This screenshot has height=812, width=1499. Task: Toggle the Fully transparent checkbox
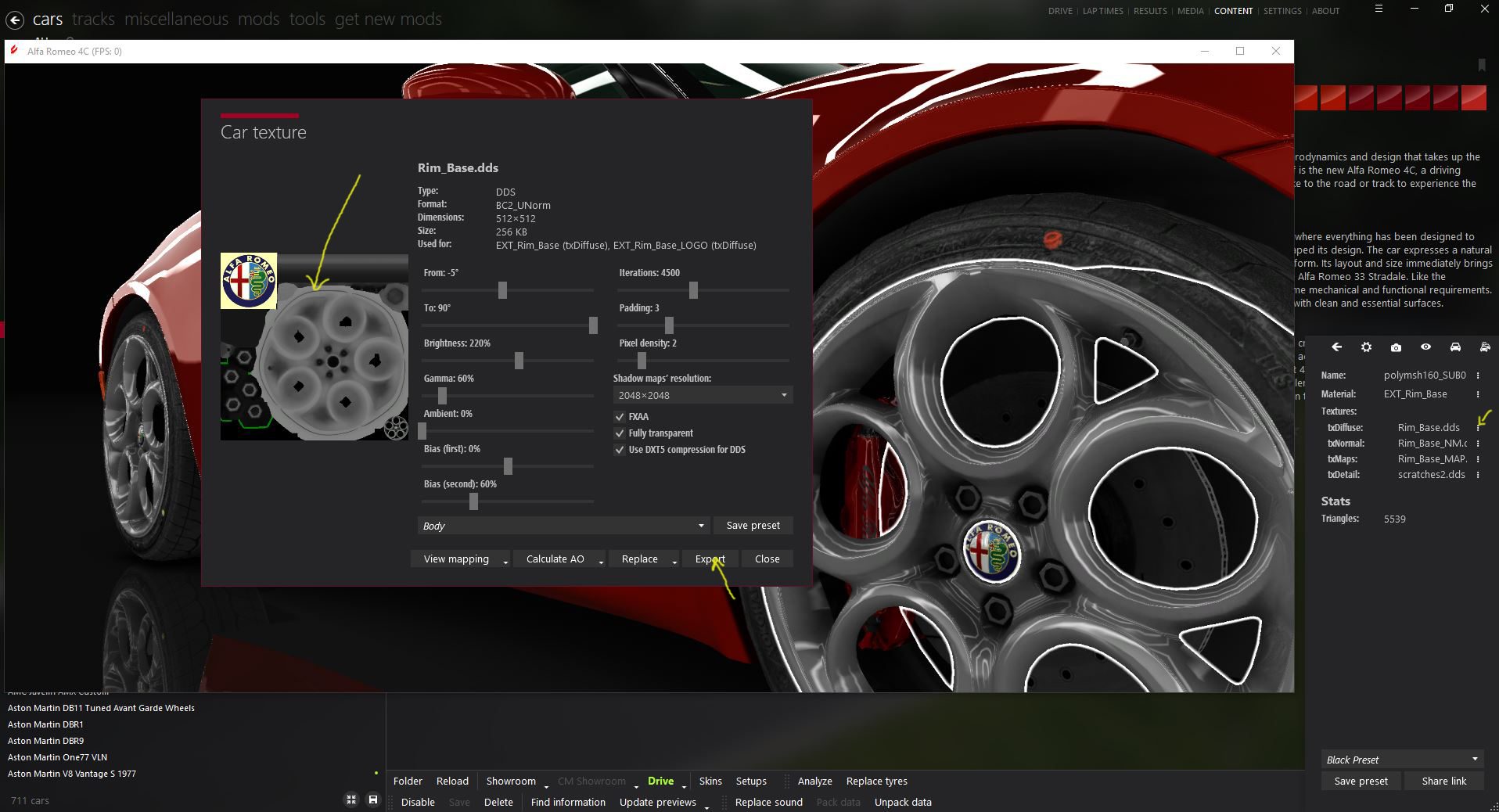pyautogui.click(x=620, y=433)
